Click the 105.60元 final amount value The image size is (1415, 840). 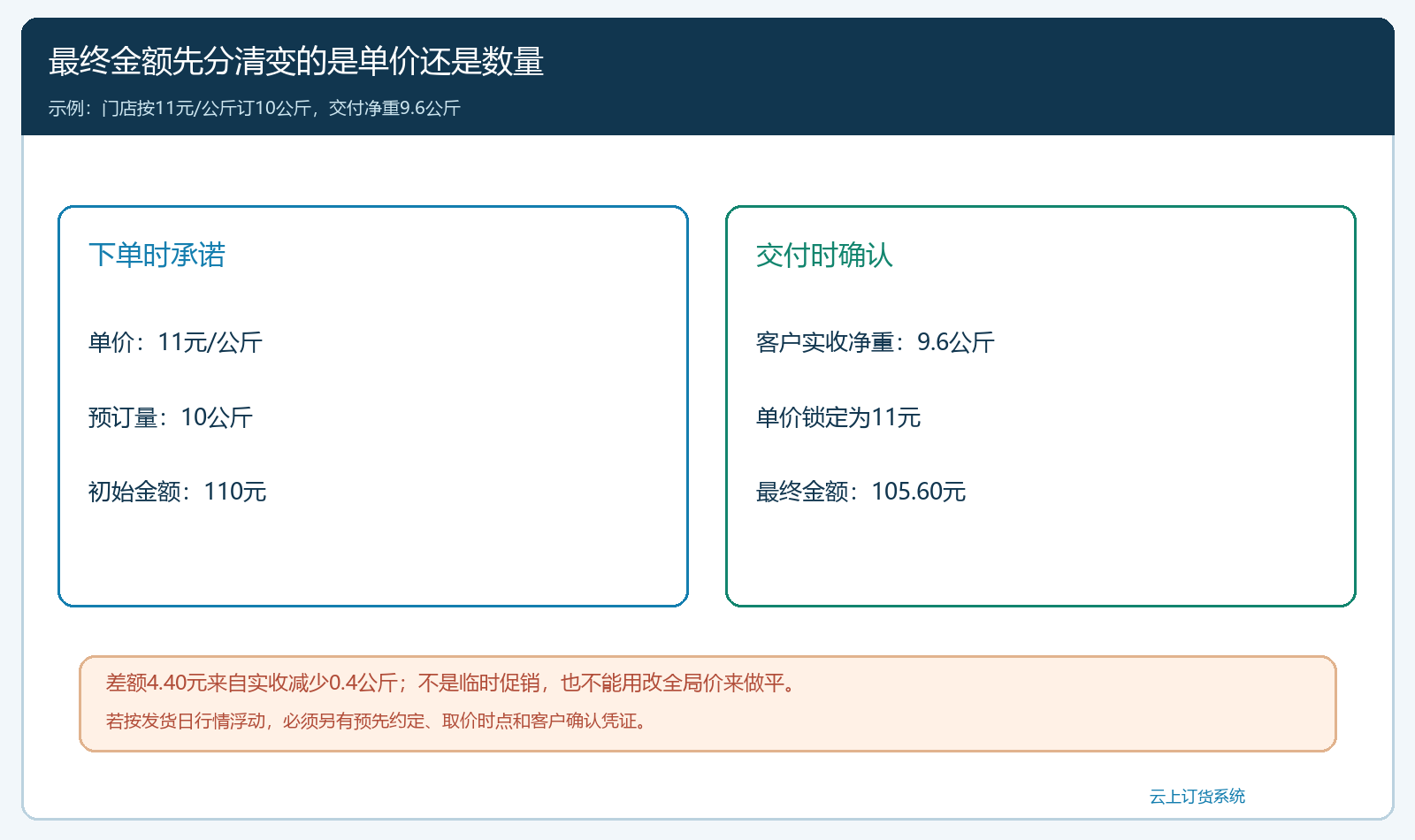point(919,492)
